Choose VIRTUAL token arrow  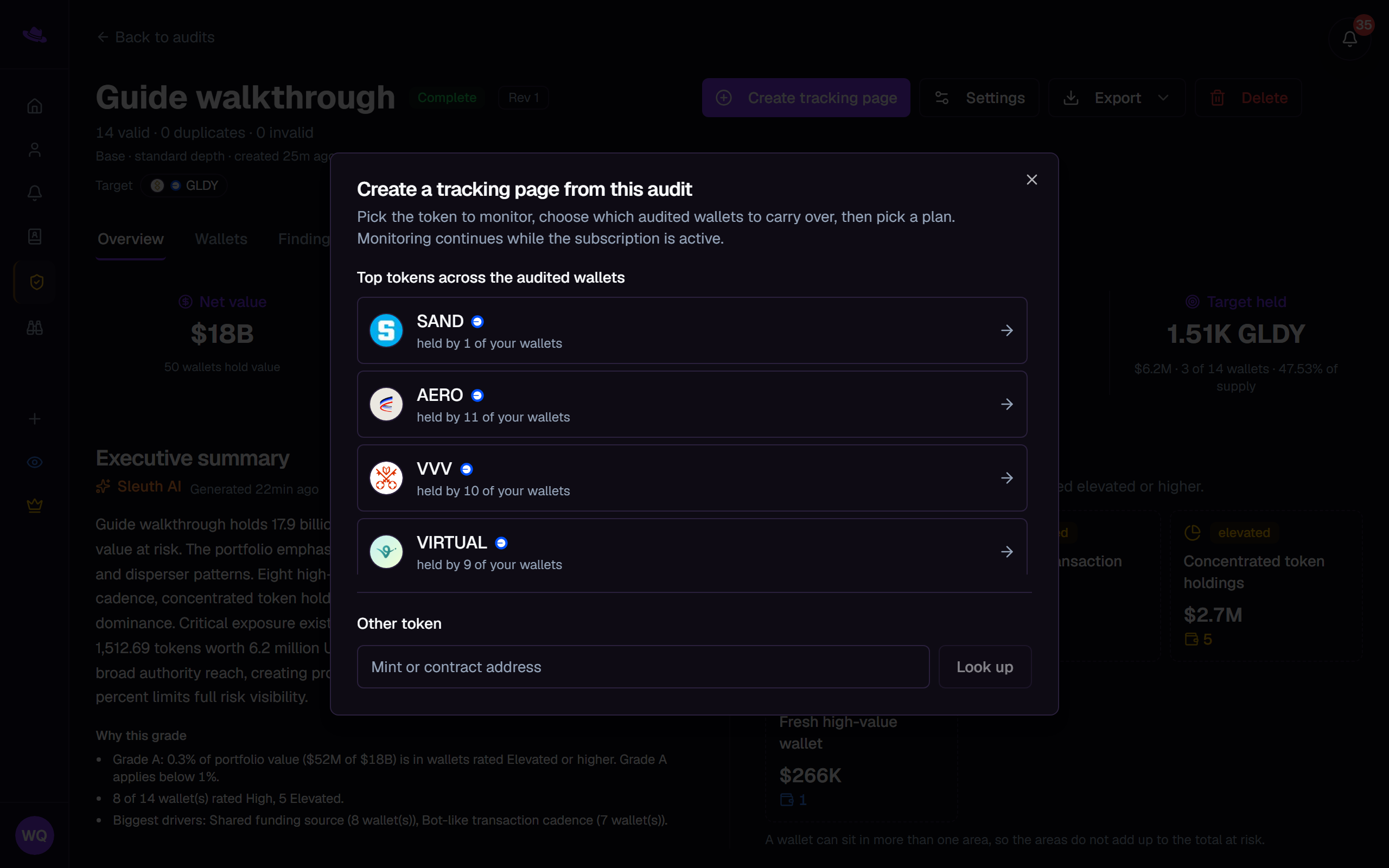(1006, 552)
